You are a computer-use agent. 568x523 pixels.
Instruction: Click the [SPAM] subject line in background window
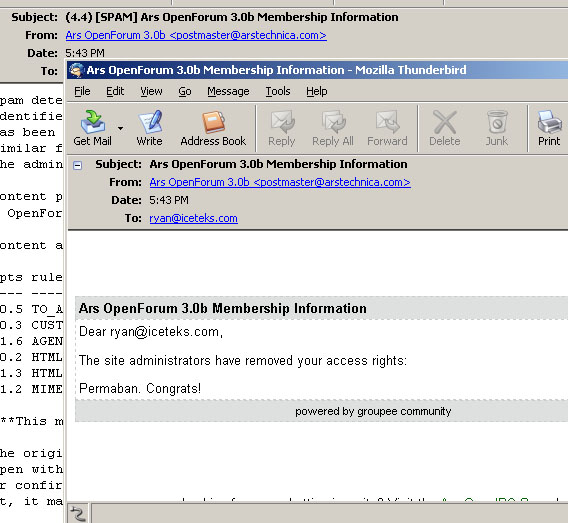pyautogui.click(x=232, y=17)
